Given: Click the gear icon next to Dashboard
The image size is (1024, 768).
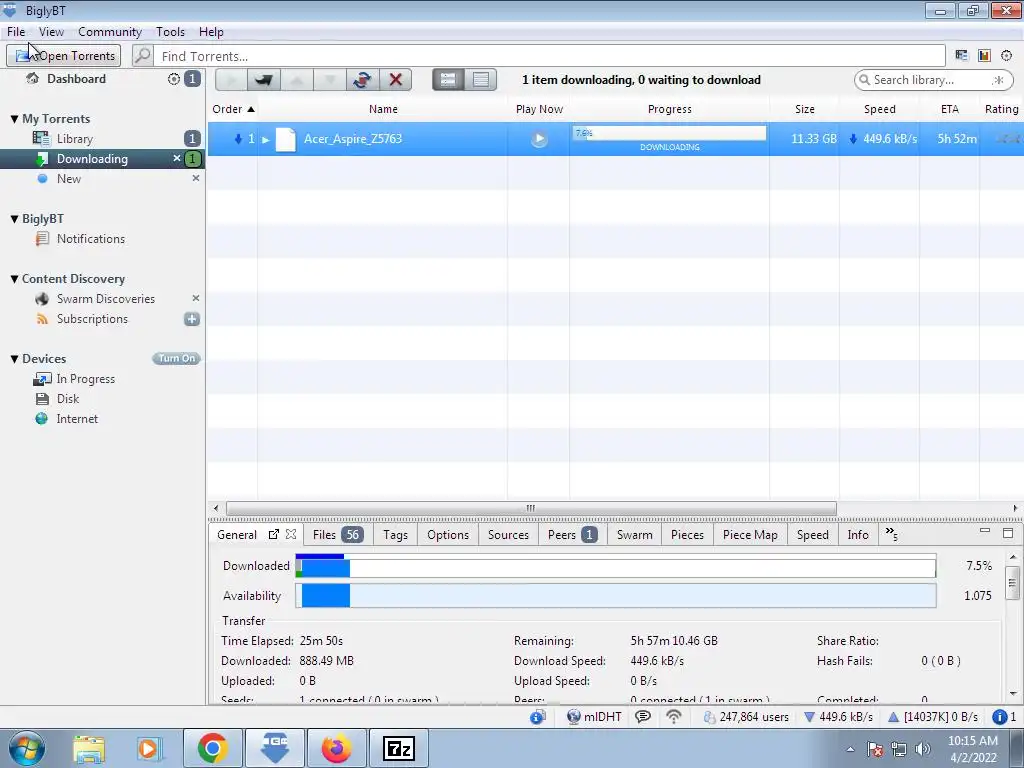Looking at the screenshot, I should [174, 79].
